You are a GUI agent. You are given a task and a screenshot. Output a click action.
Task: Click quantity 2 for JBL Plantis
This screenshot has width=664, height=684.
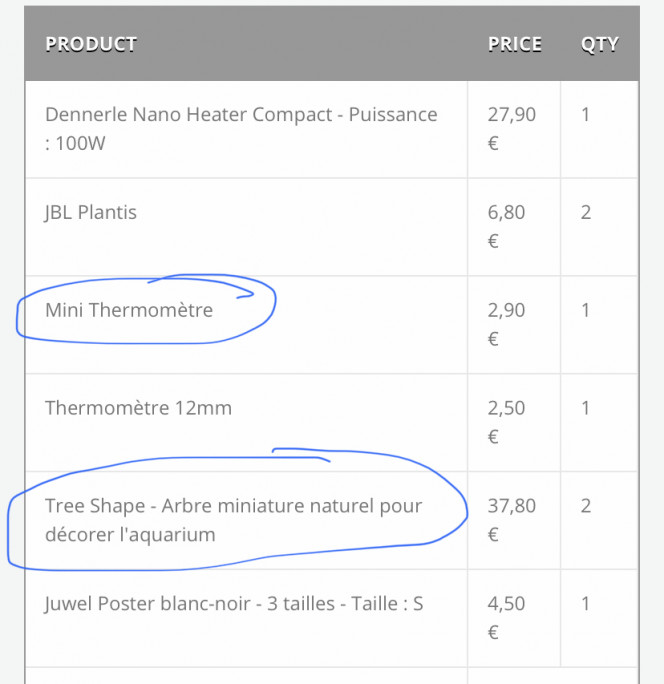coord(585,212)
